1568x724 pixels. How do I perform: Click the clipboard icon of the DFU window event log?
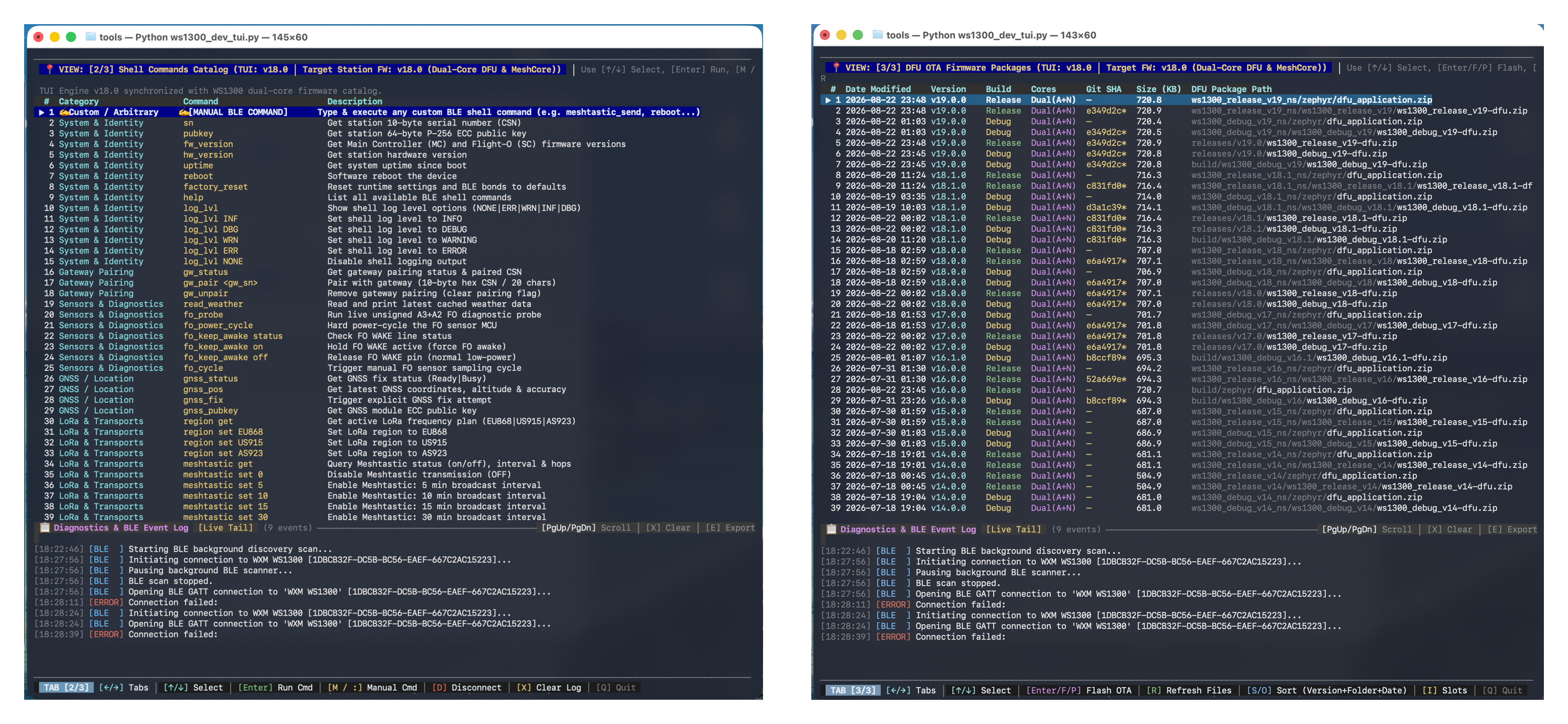point(831,530)
